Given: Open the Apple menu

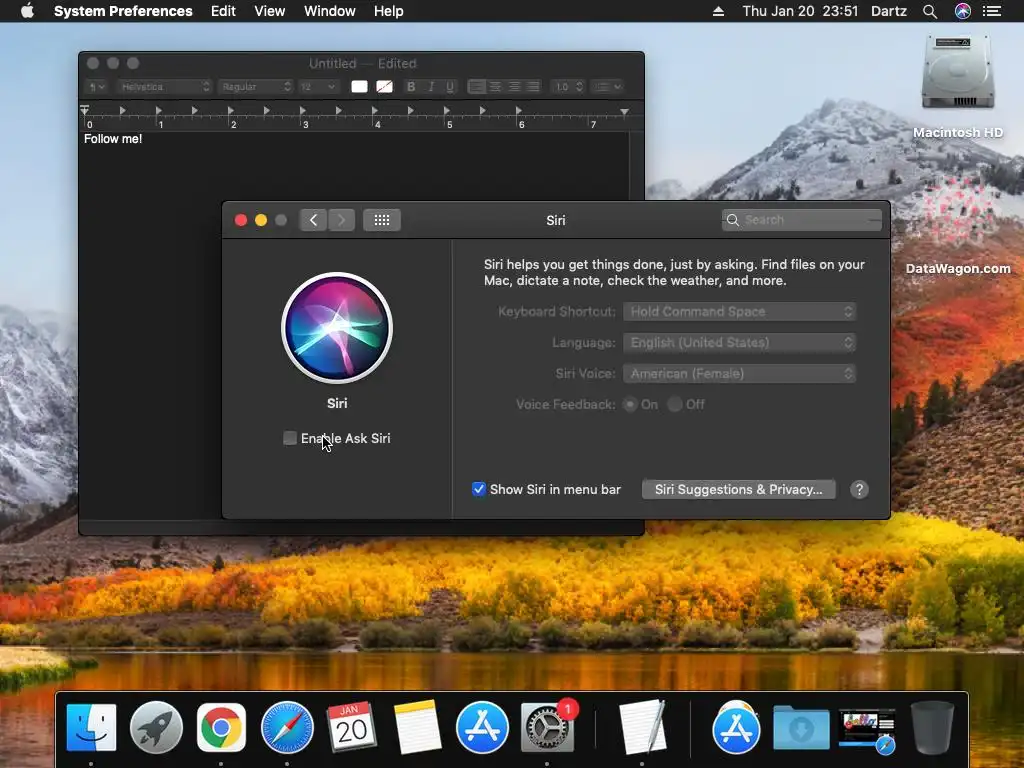Looking at the screenshot, I should point(27,11).
